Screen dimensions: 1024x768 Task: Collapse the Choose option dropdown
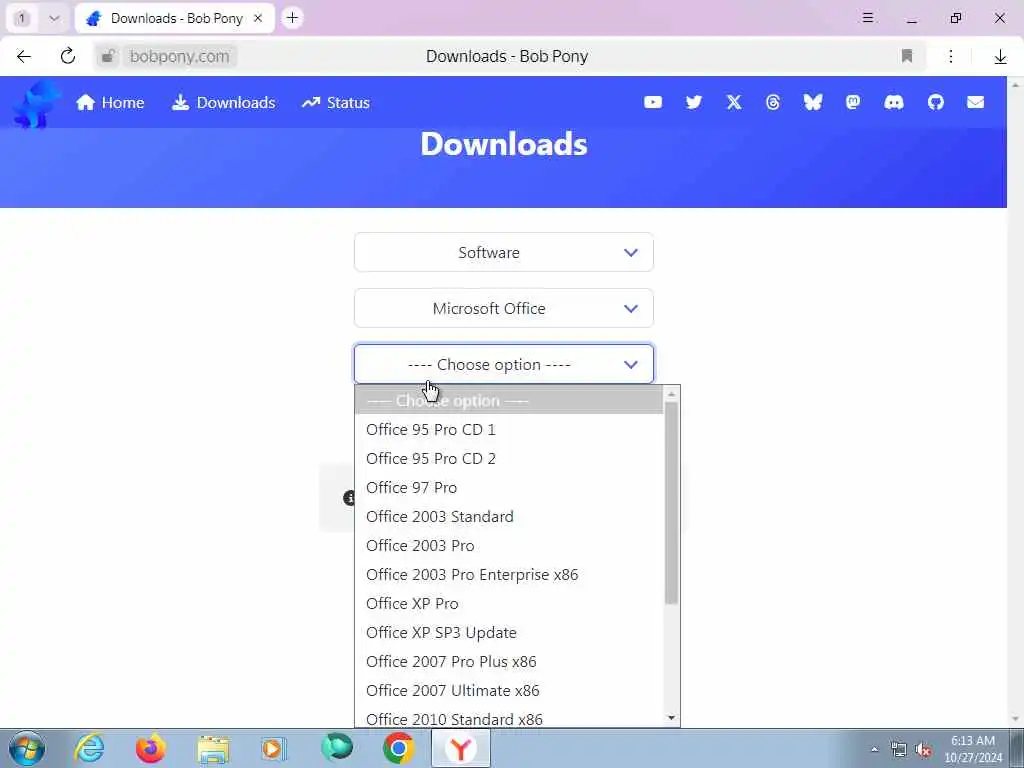[x=504, y=364]
